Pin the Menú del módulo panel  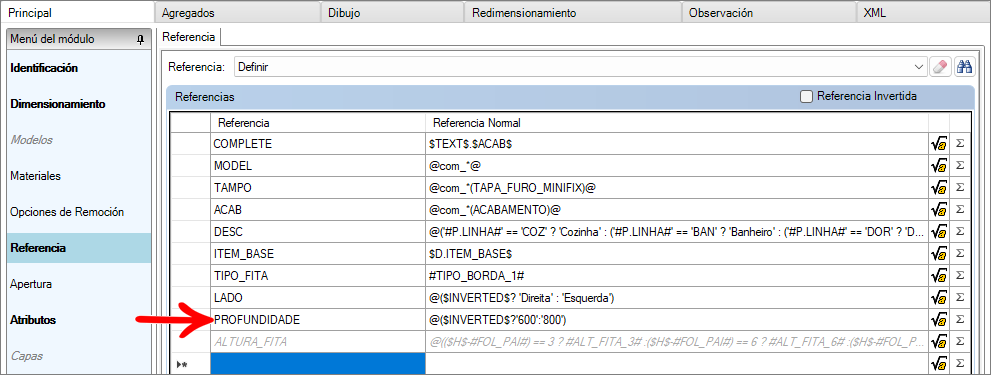click(140, 39)
